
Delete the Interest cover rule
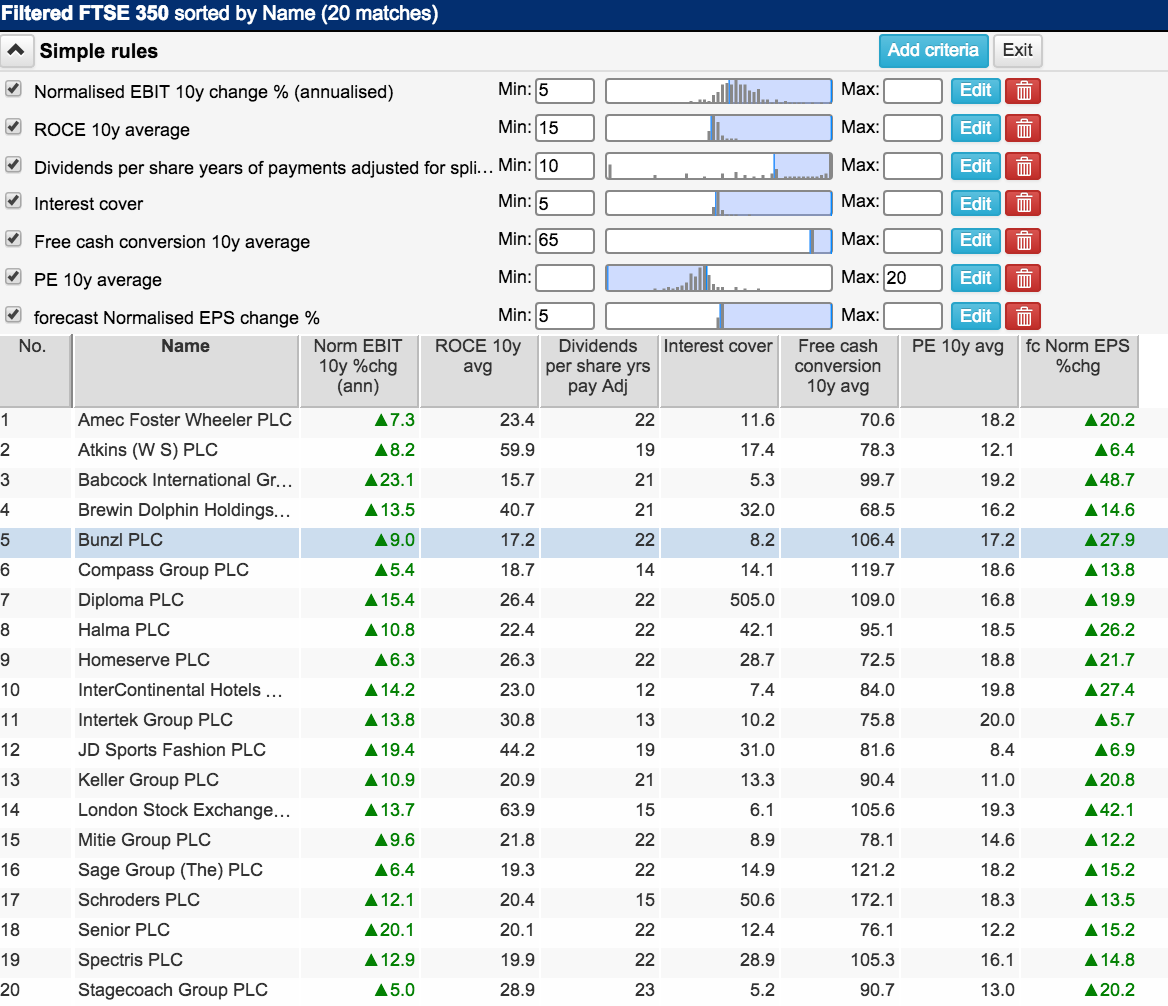[1023, 203]
